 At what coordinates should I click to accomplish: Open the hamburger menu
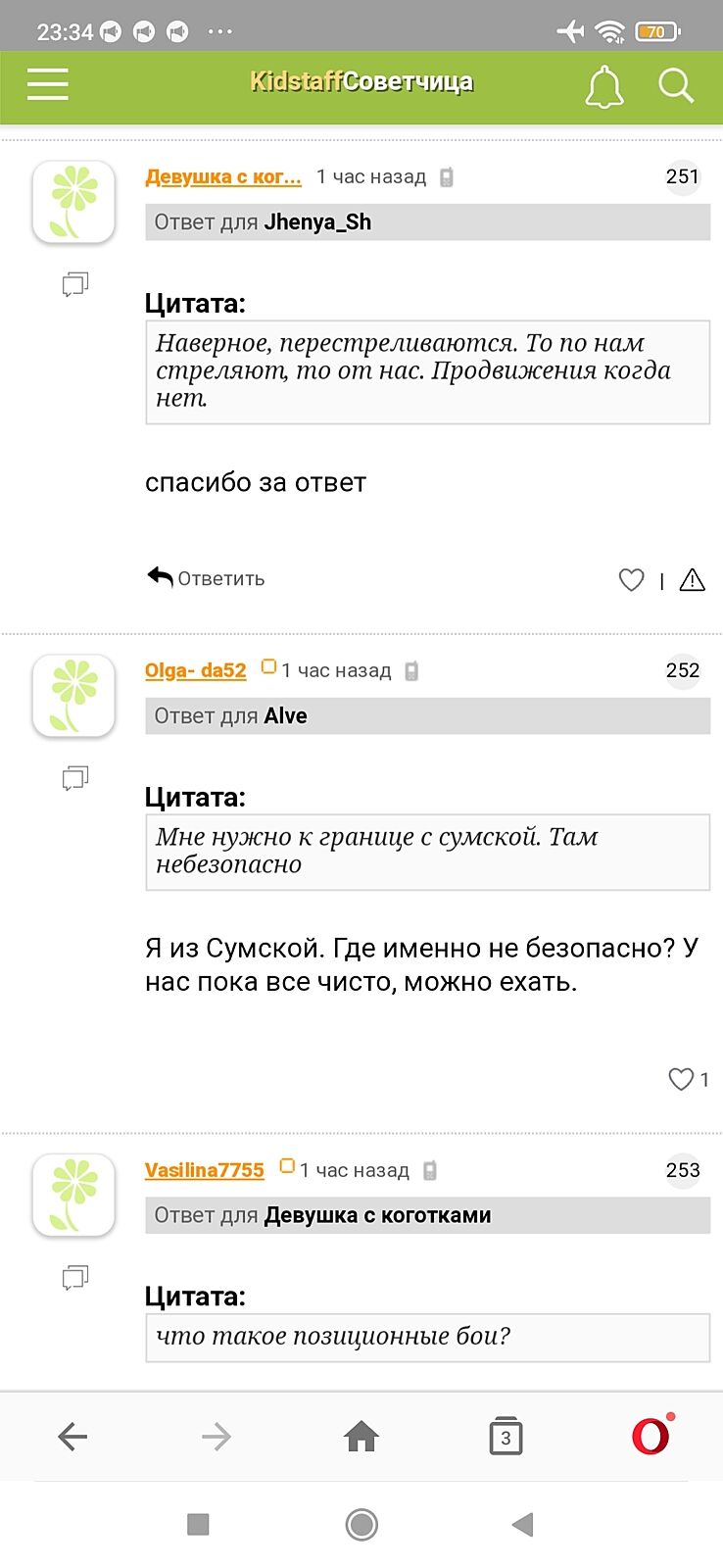48,84
